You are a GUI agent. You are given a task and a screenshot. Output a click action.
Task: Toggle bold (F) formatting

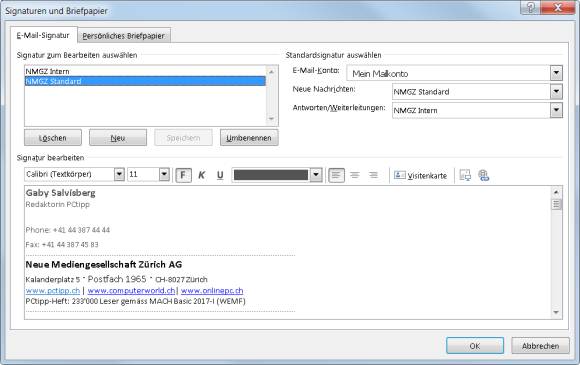183,175
